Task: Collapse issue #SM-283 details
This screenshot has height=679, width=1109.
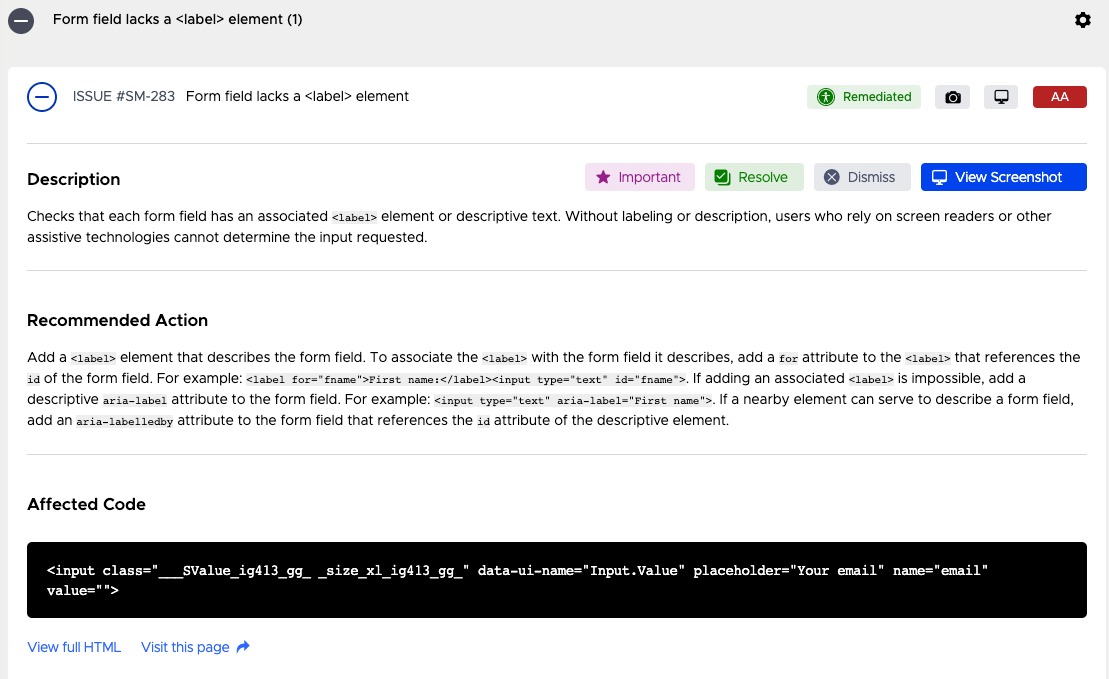Action: (x=42, y=97)
